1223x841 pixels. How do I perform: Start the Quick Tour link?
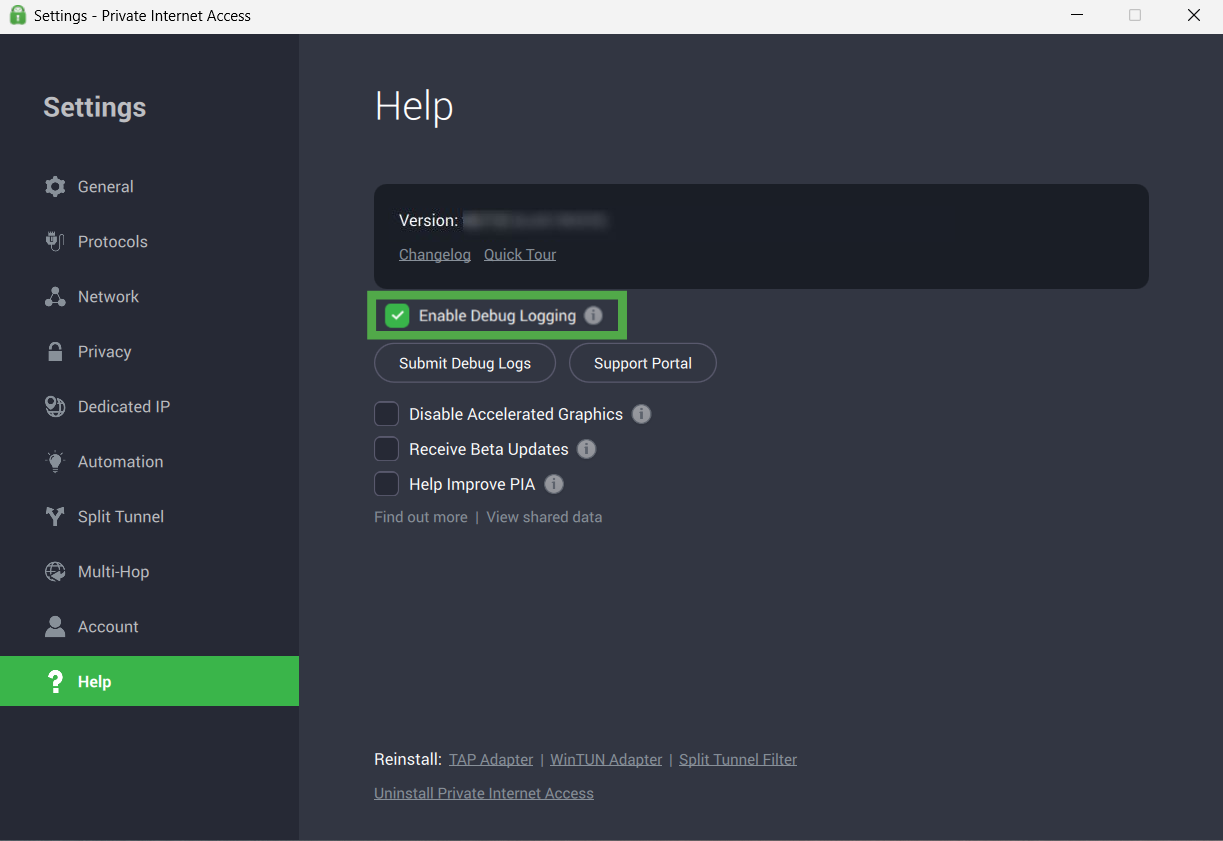point(520,254)
